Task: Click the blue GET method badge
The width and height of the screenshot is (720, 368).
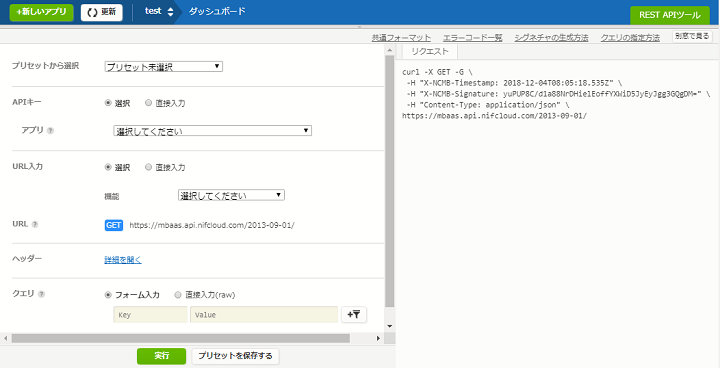Action: tap(114, 225)
